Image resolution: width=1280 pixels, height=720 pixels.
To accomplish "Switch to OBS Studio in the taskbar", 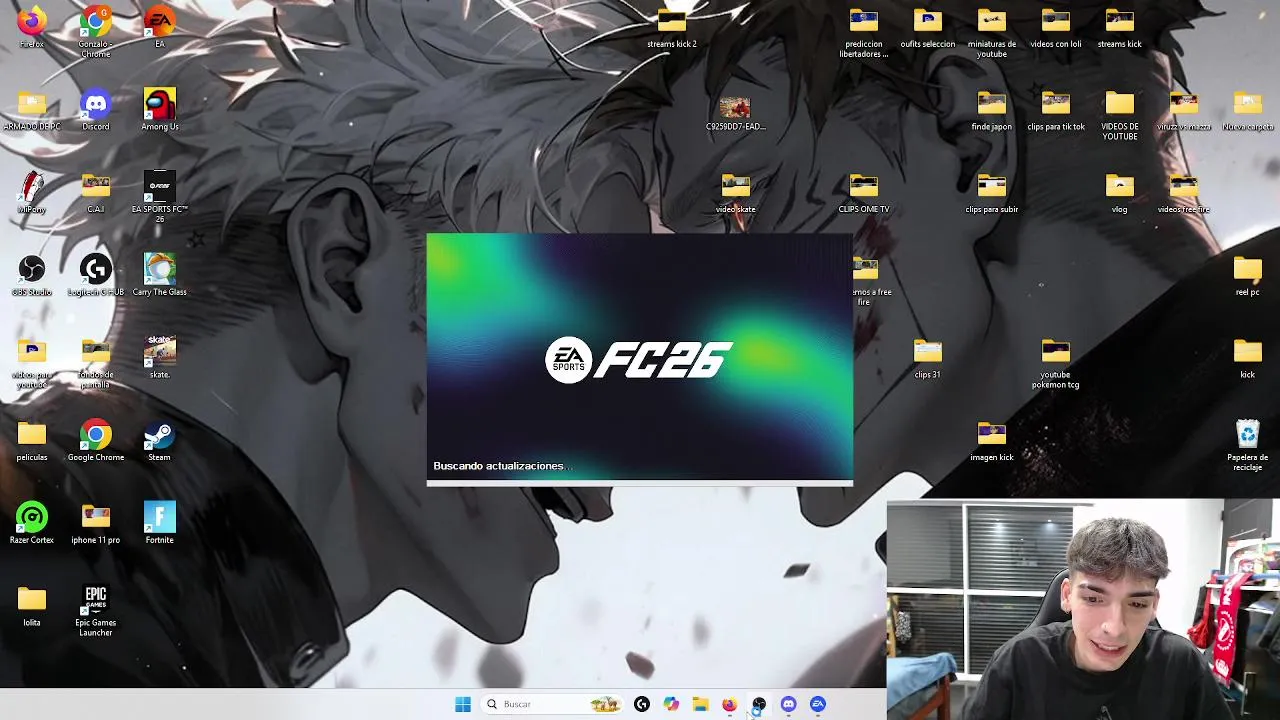I will click(x=759, y=704).
